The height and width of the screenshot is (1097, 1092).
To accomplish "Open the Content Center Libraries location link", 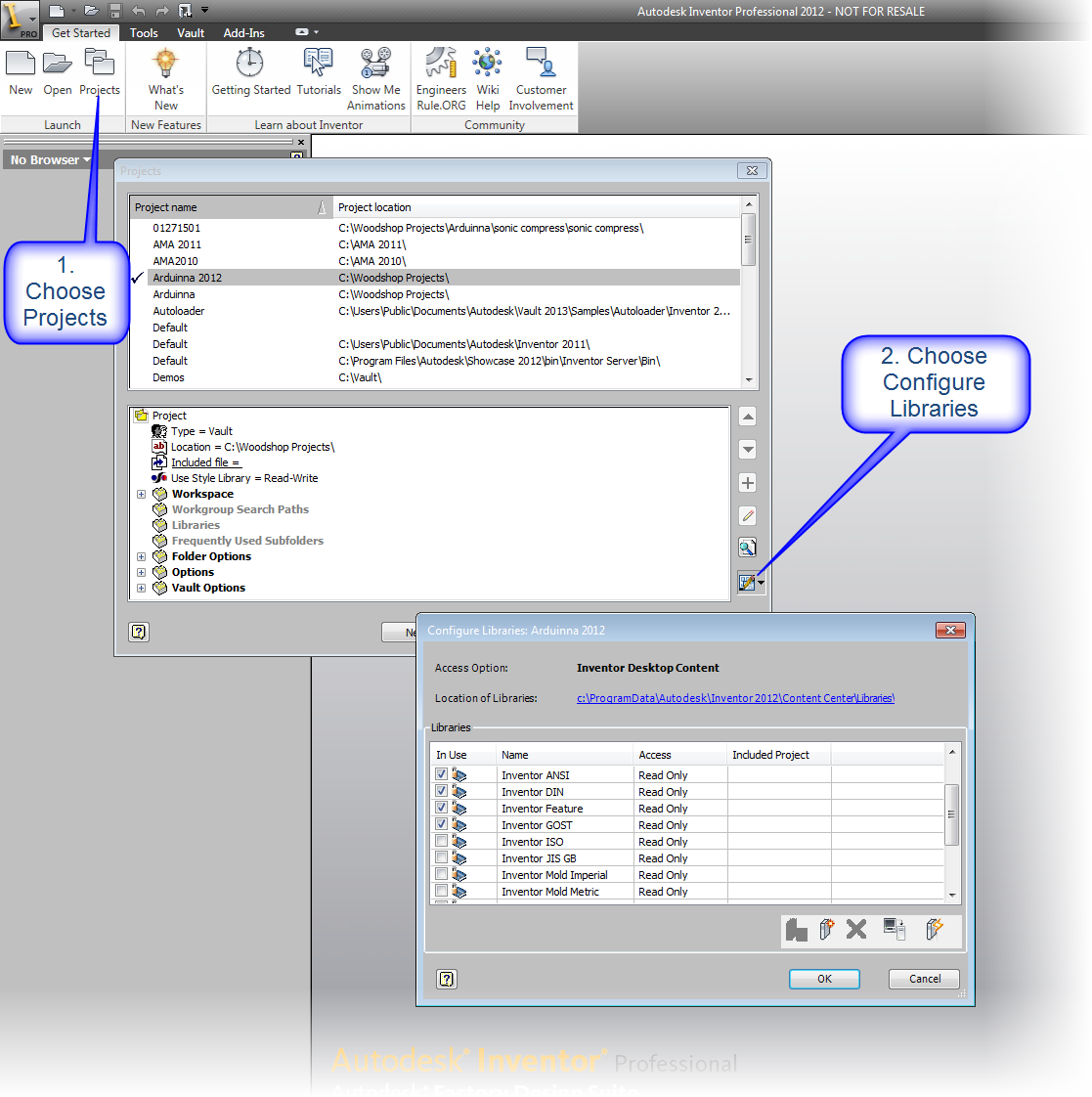I will click(735, 698).
